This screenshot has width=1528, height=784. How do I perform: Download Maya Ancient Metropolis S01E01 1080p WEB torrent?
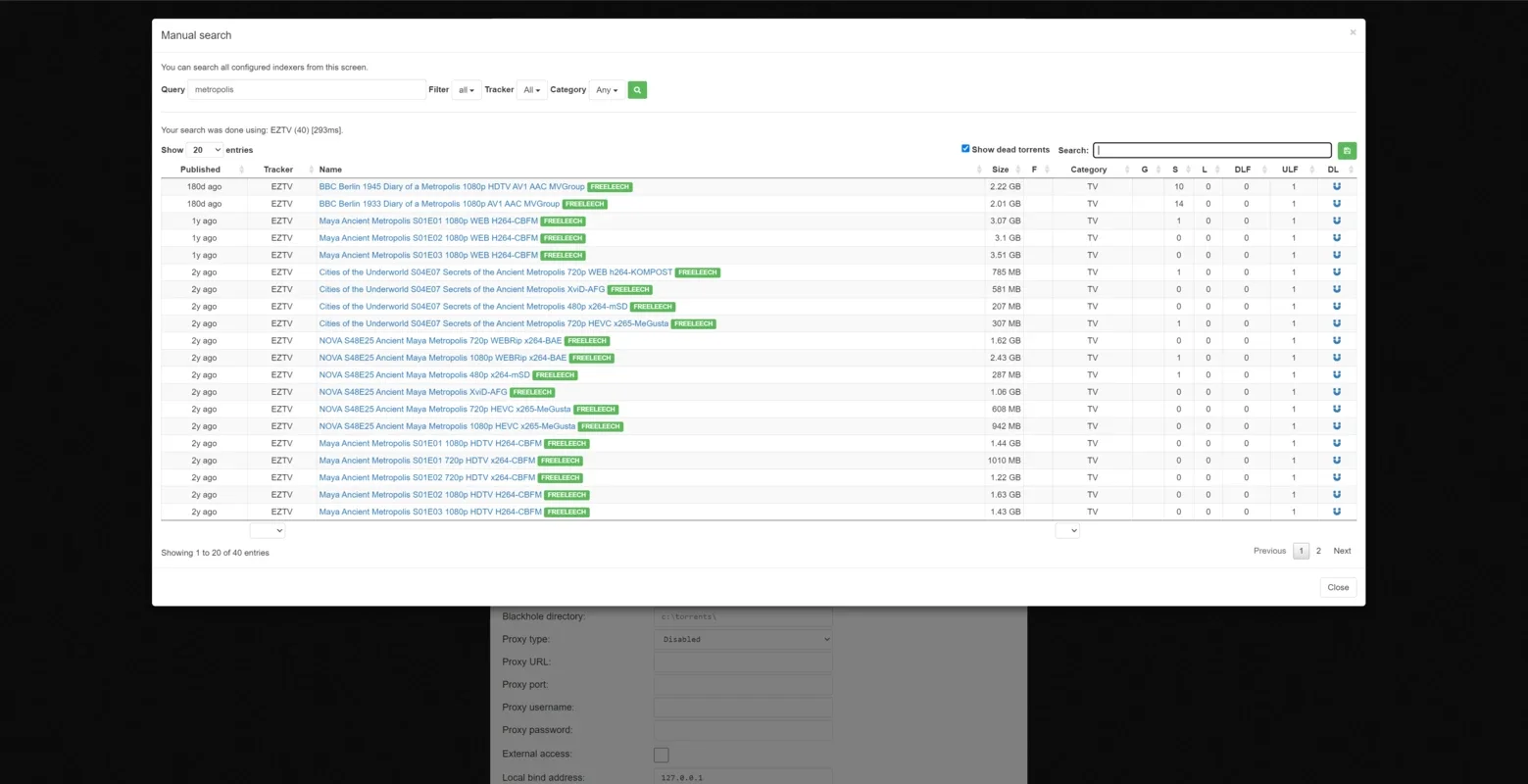(1337, 220)
